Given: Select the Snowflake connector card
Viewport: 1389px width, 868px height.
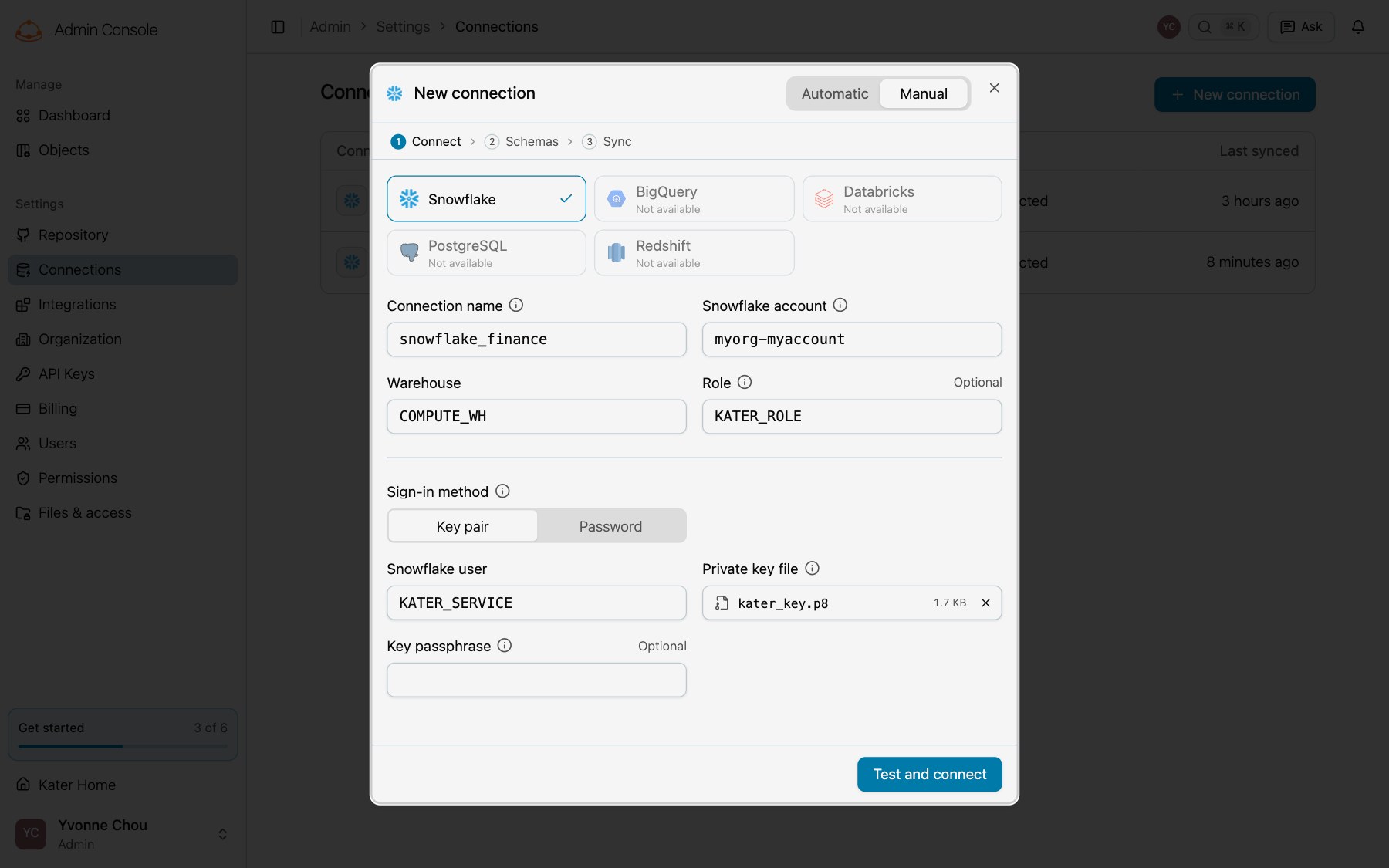Looking at the screenshot, I should tap(486, 199).
